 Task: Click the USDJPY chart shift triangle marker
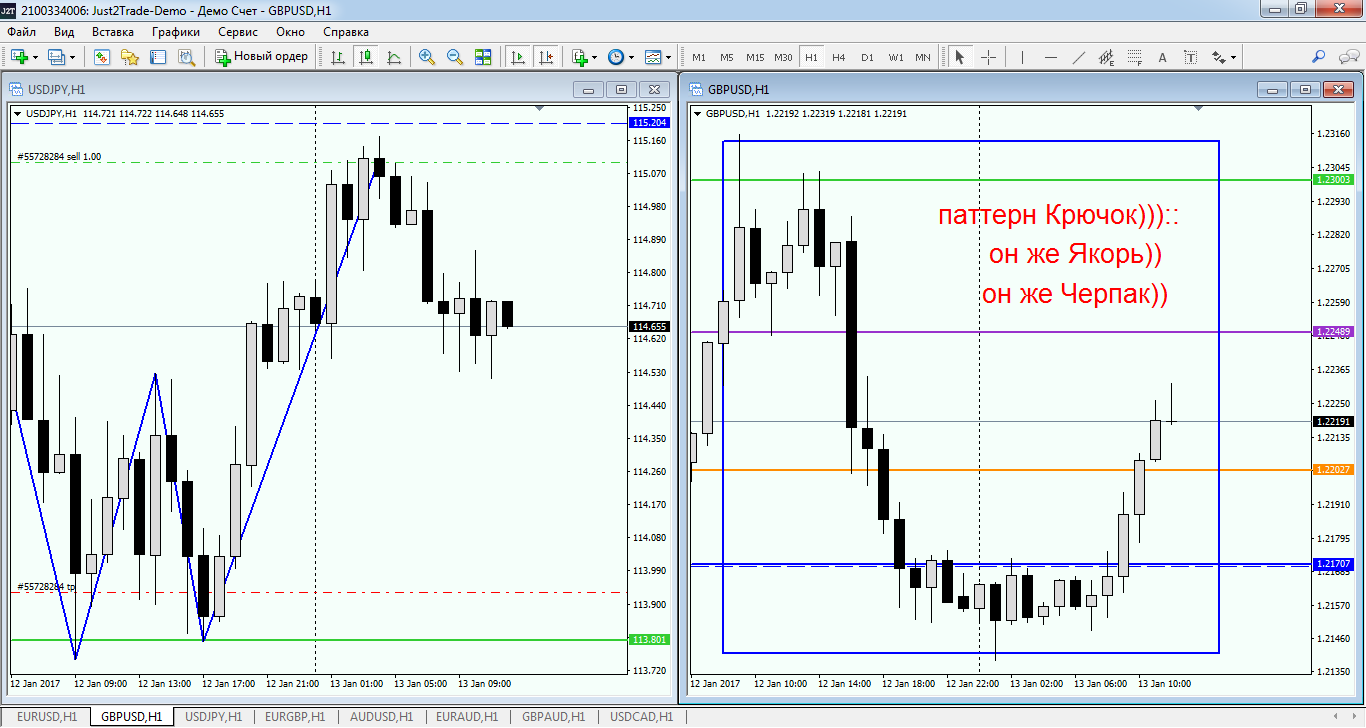(540, 107)
